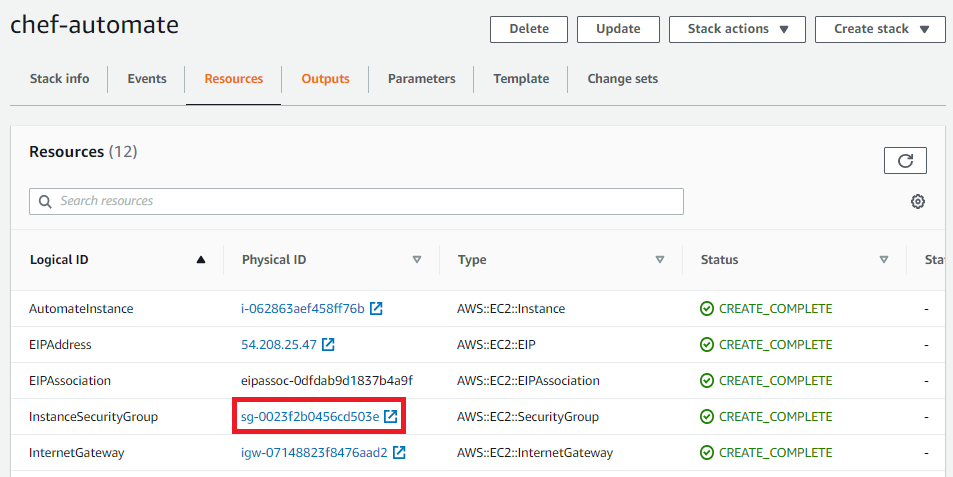Expand the Stack actions dropdown
Image resolution: width=953 pixels, height=477 pixels.
(x=736, y=29)
